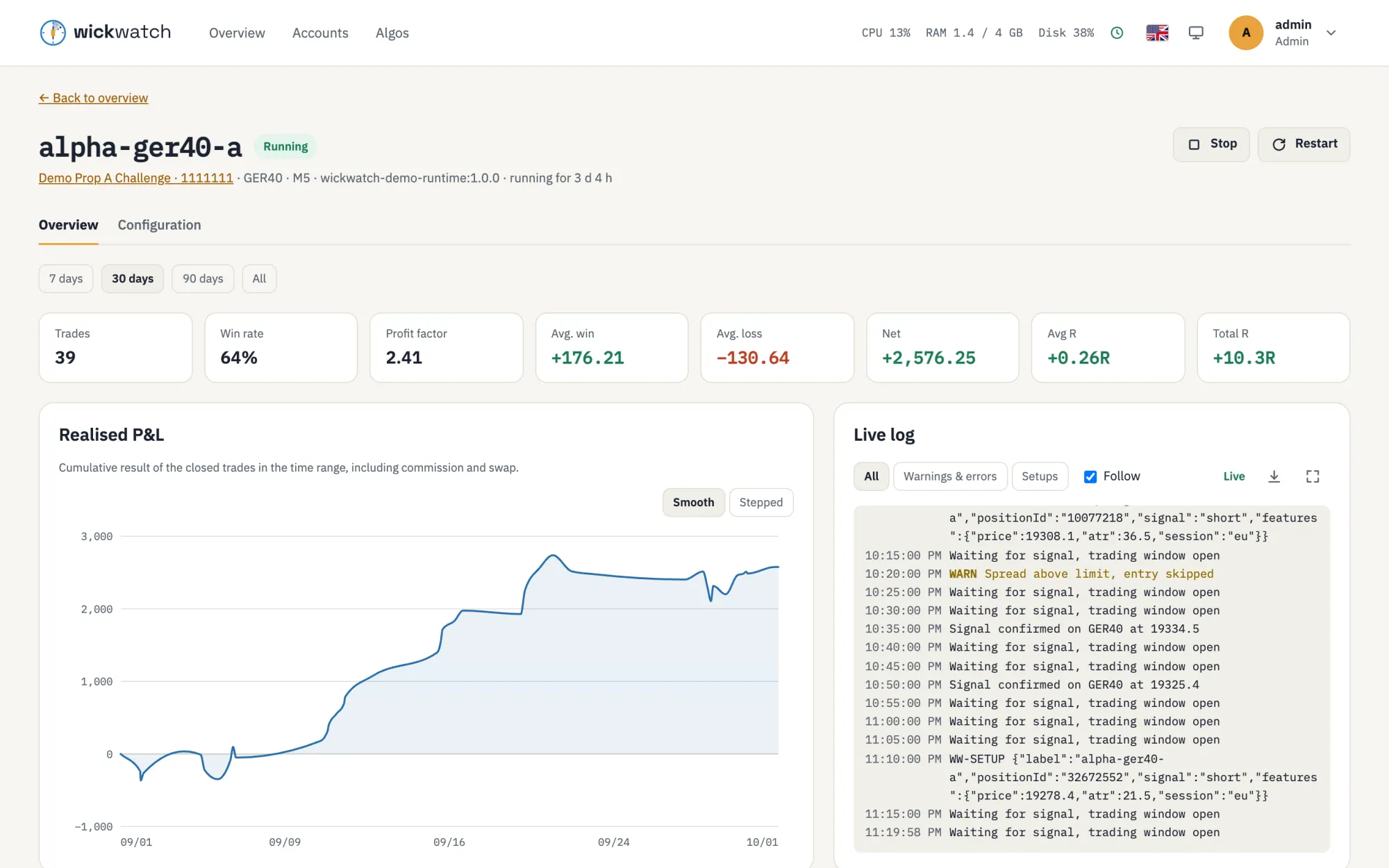Select the All time range

(259, 278)
